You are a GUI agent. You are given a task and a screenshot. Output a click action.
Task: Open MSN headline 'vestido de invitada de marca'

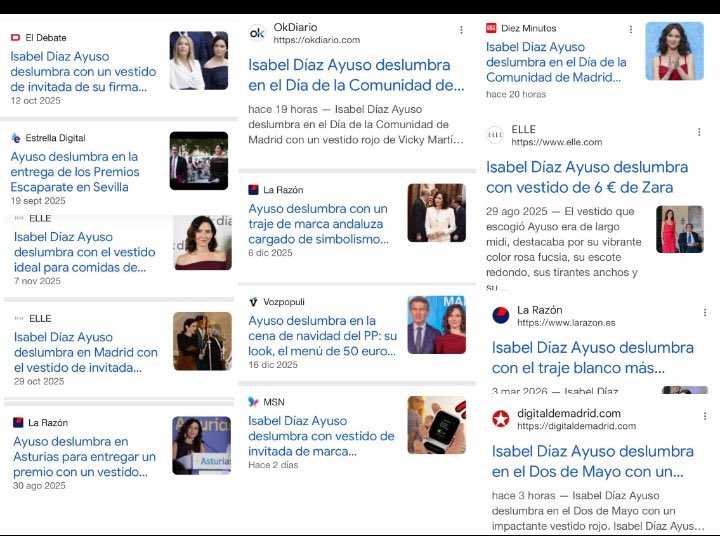click(x=321, y=436)
